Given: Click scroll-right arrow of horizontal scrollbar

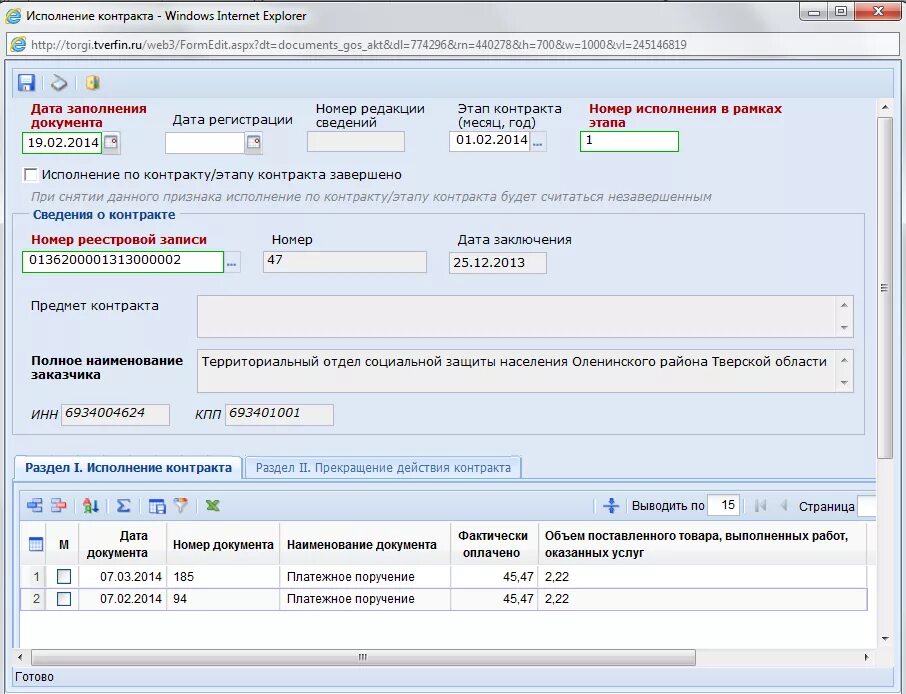Looking at the screenshot, I should (x=866, y=658).
